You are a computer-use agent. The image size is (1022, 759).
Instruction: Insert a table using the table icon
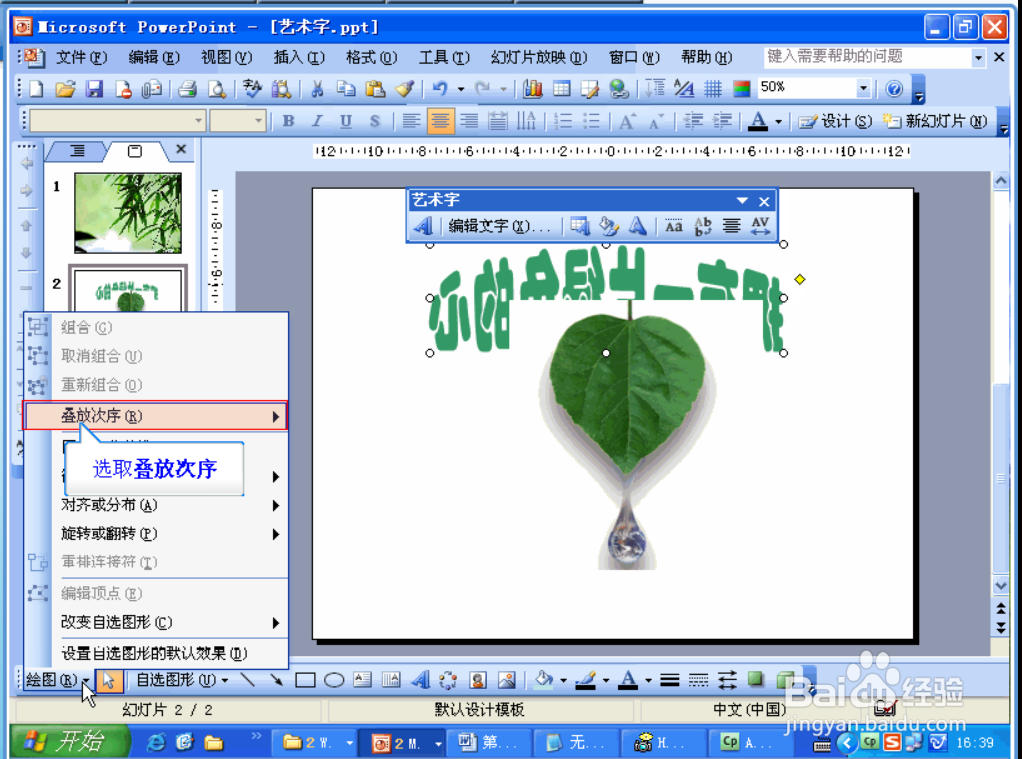(561, 89)
